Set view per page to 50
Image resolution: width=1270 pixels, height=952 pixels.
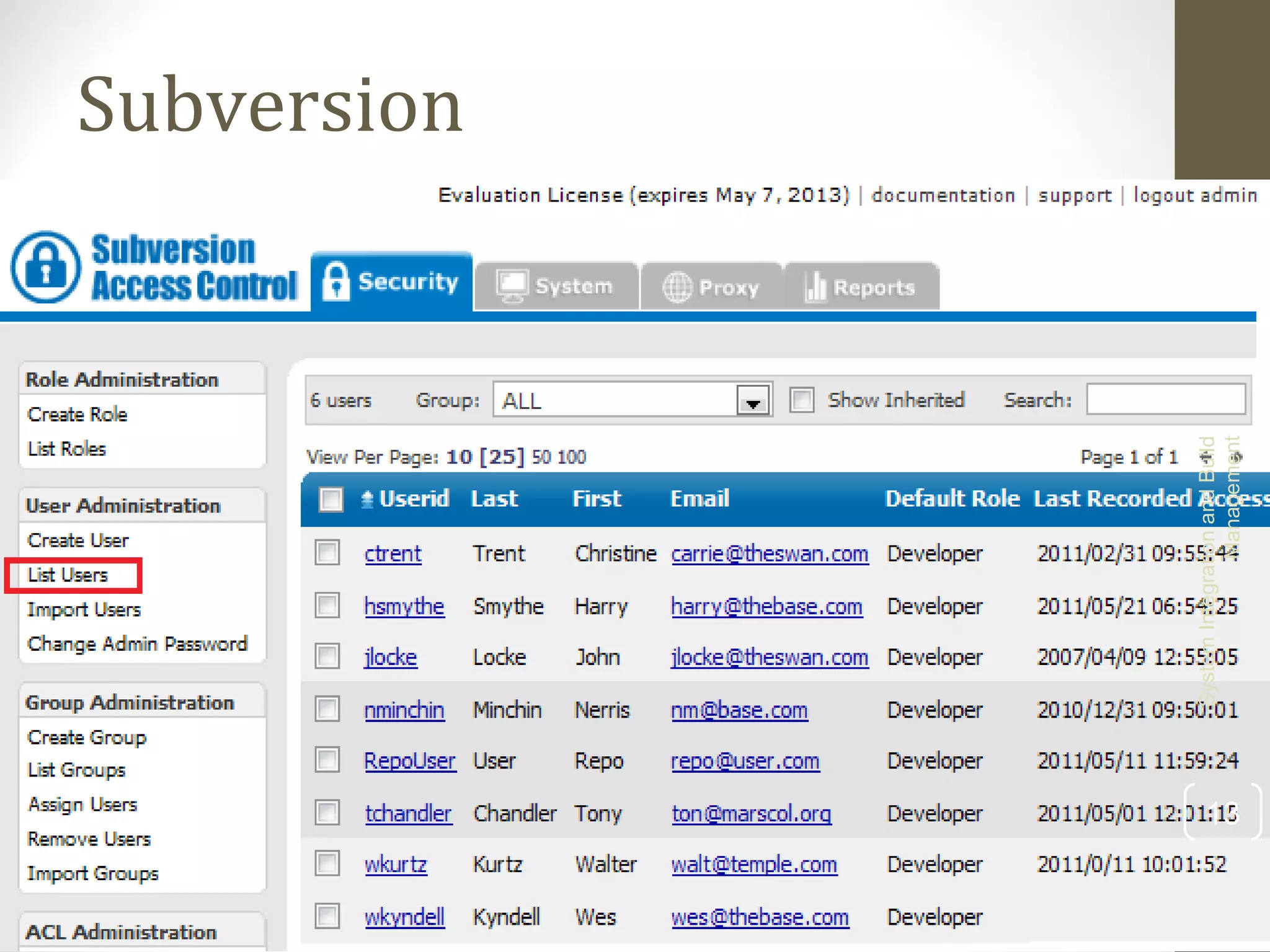point(541,457)
